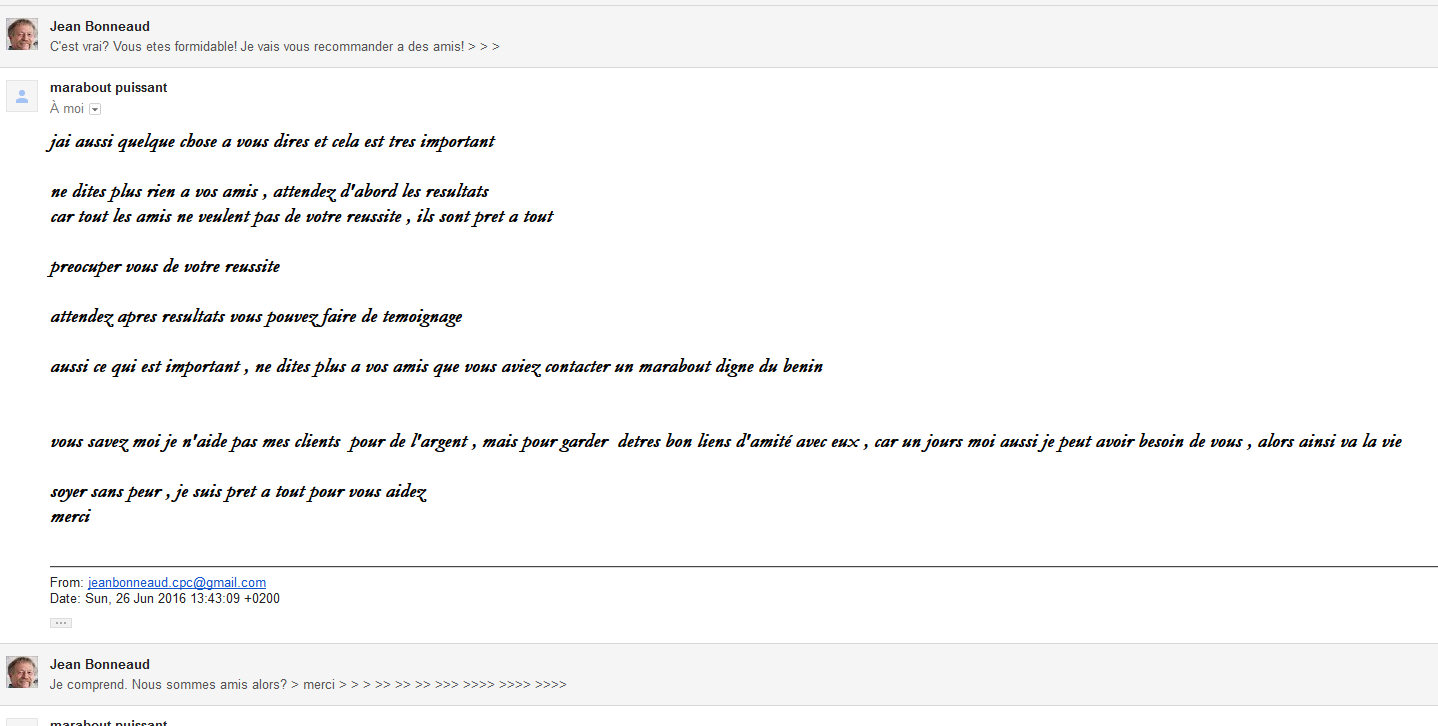
Task: Click the closing word "merci" in the email body
Action: 70,517
